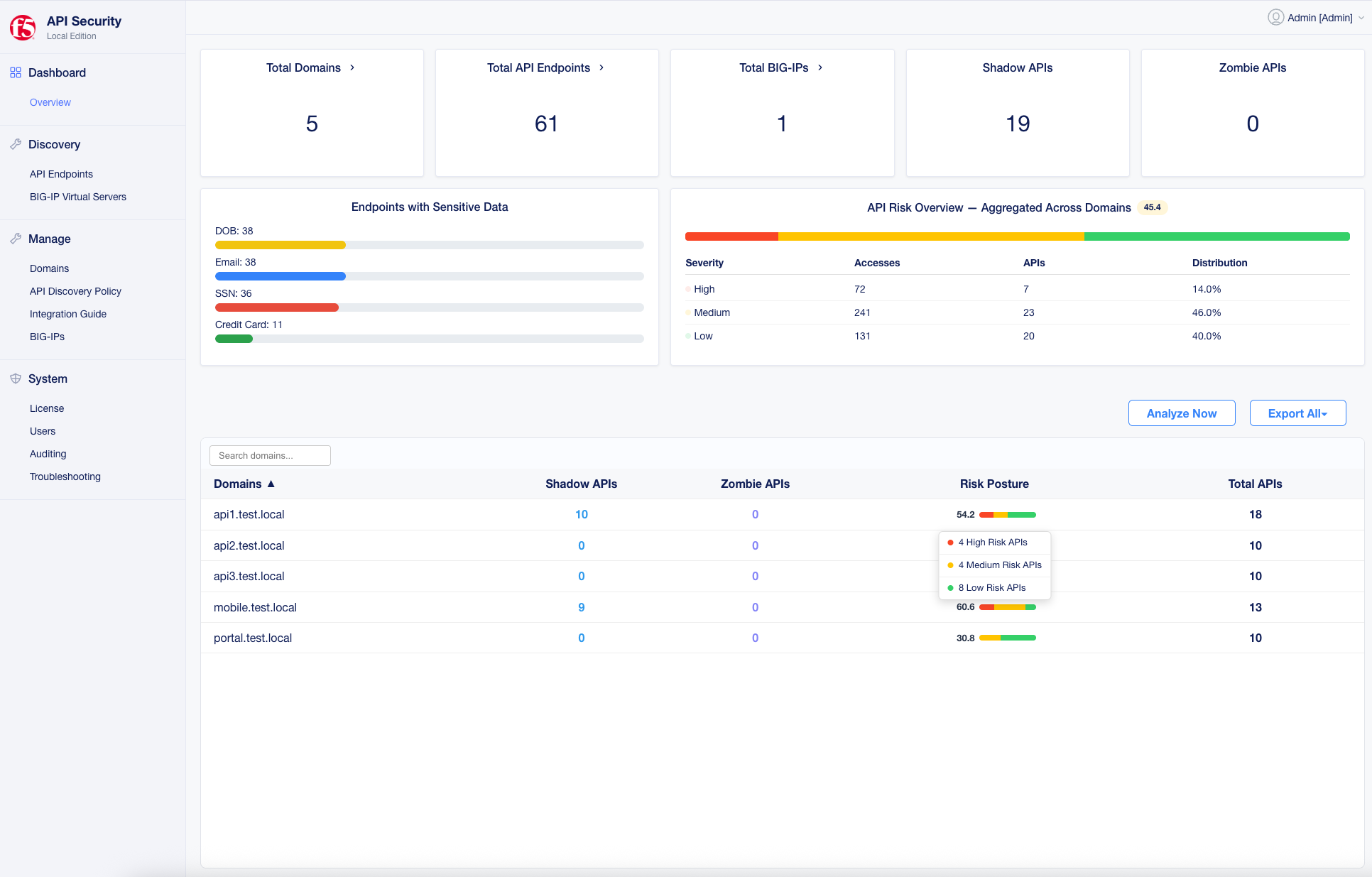Image resolution: width=1372 pixels, height=877 pixels.
Task: Click api1.test.local risk posture bar
Action: (1007, 515)
